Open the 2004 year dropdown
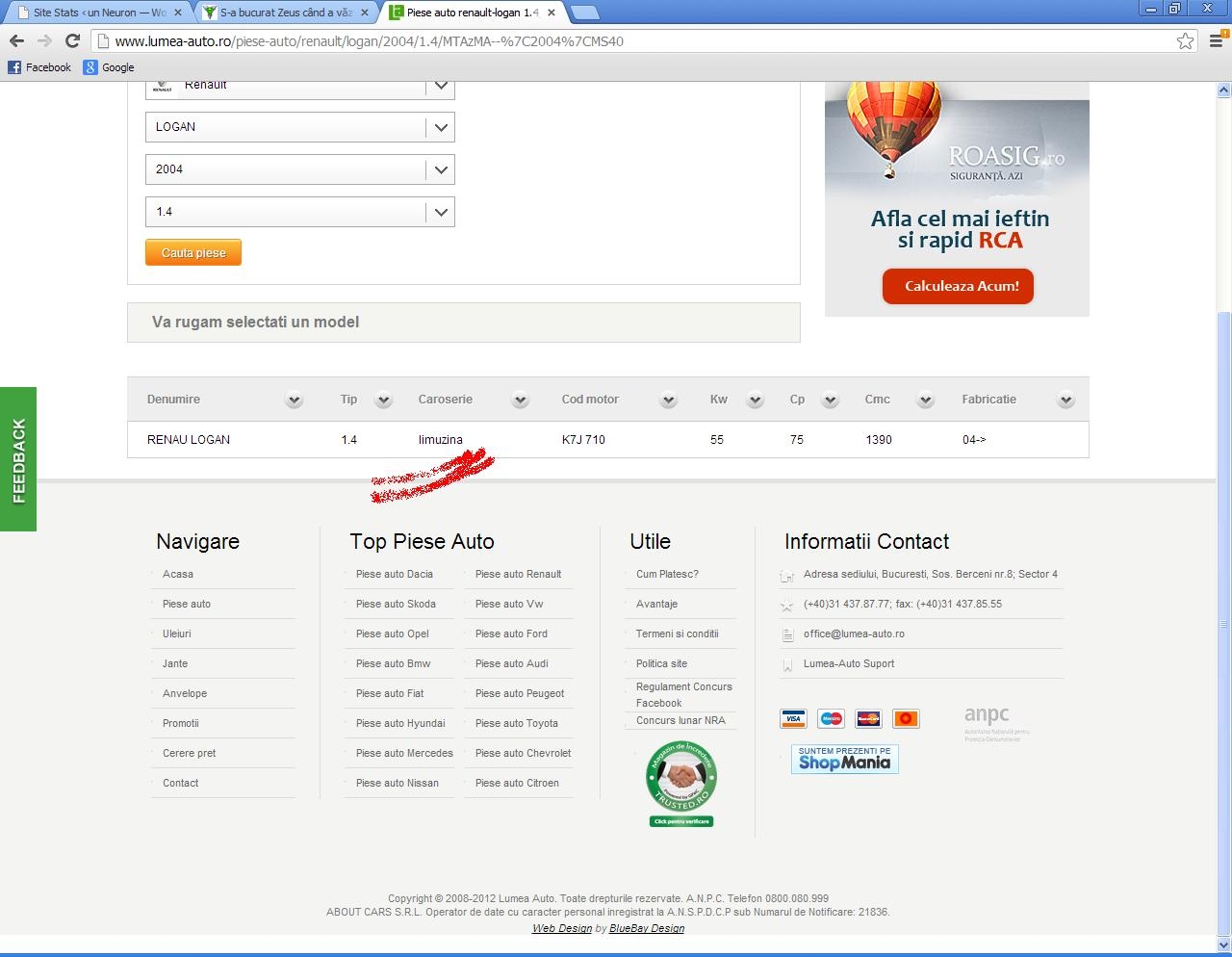Image resolution: width=1232 pixels, height=957 pixels. 300,169
